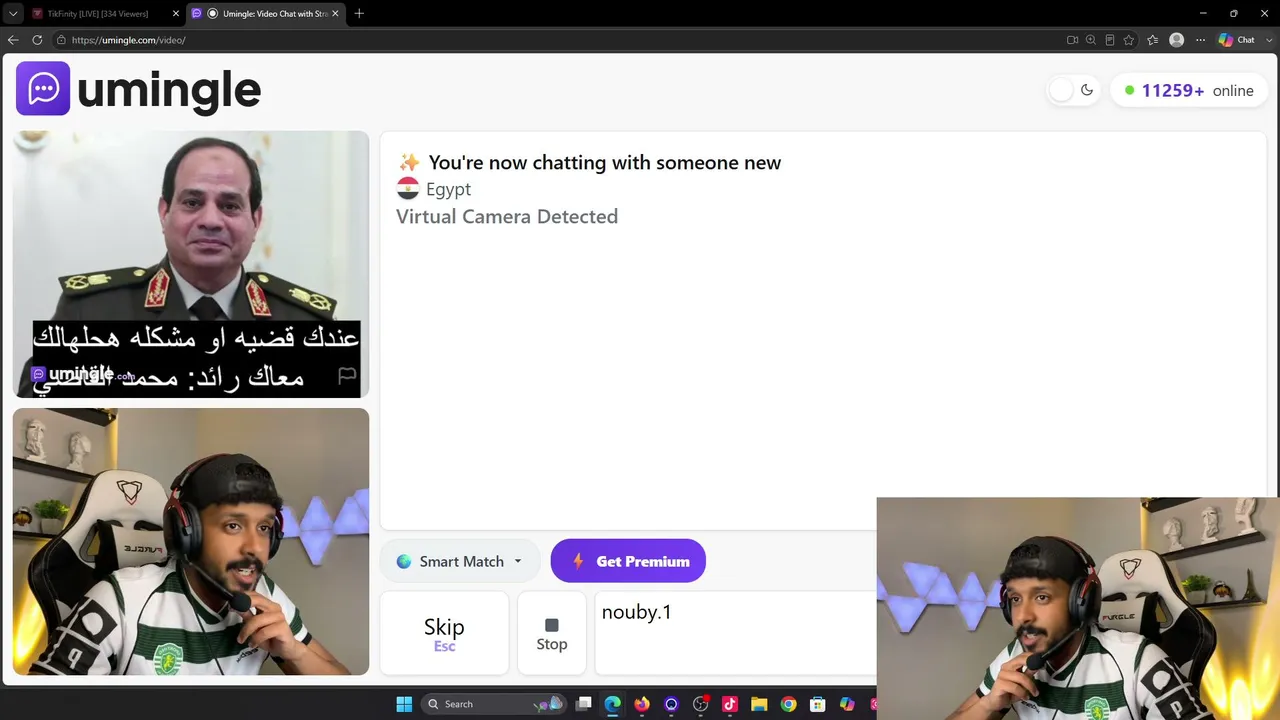Open the Windows Start menu
Image resolution: width=1280 pixels, height=720 pixels.
[404, 704]
